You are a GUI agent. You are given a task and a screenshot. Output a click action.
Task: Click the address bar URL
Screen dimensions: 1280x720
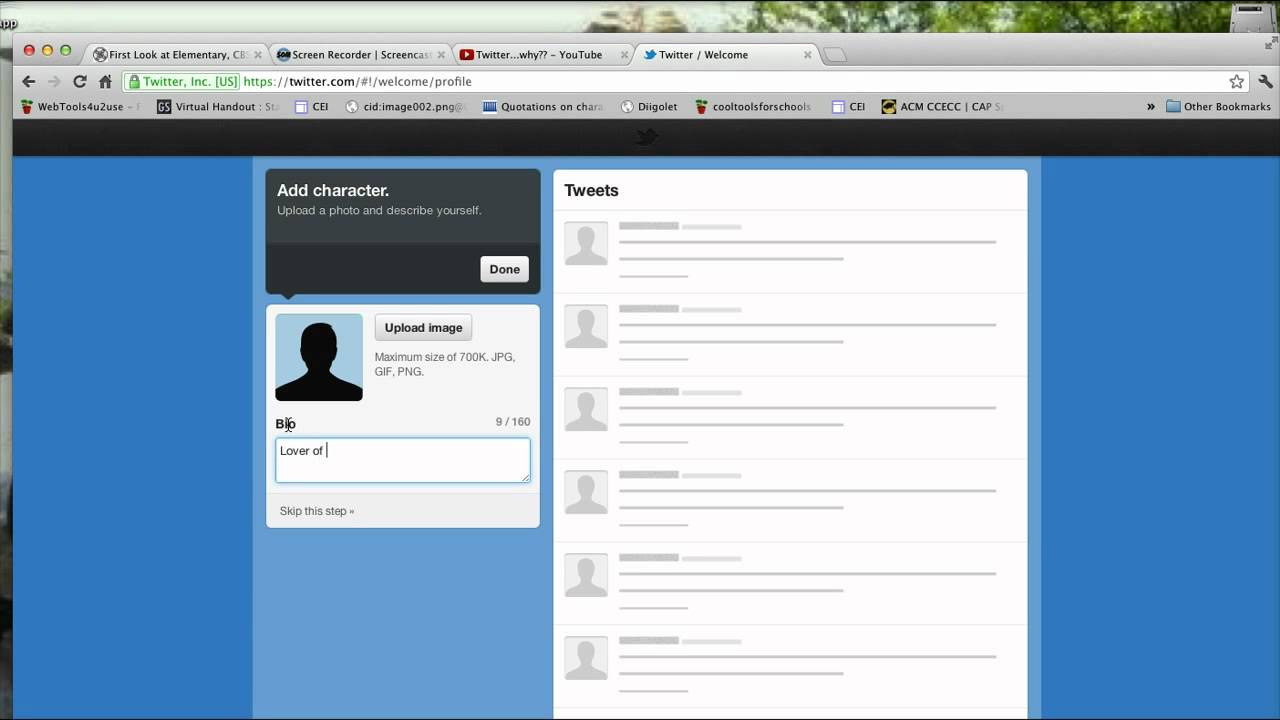357,82
